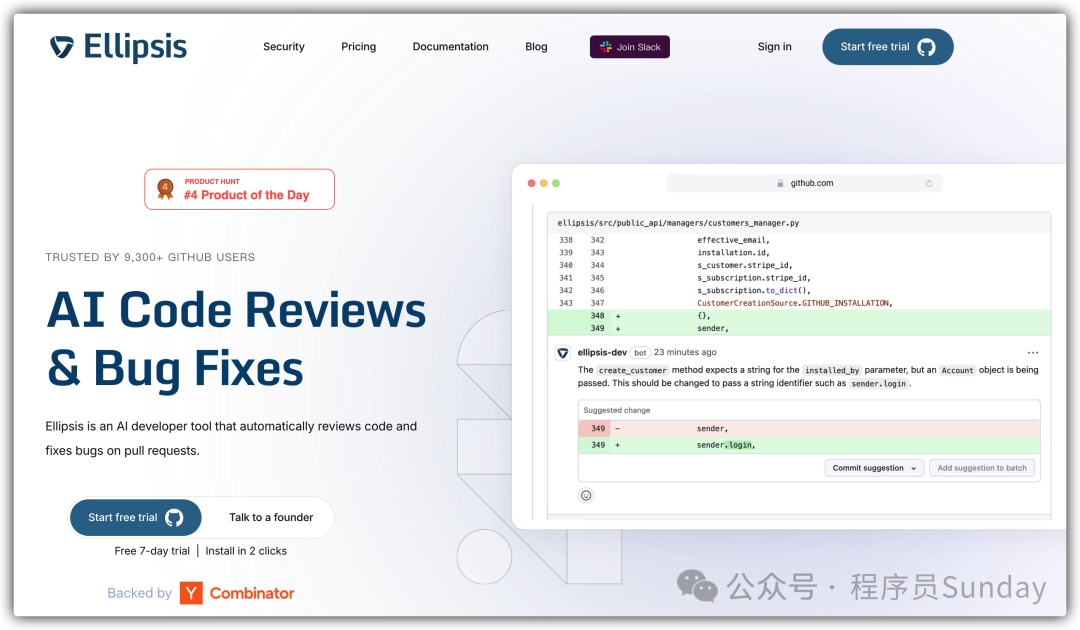Click the customers_manager.py file path

point(678,223)
